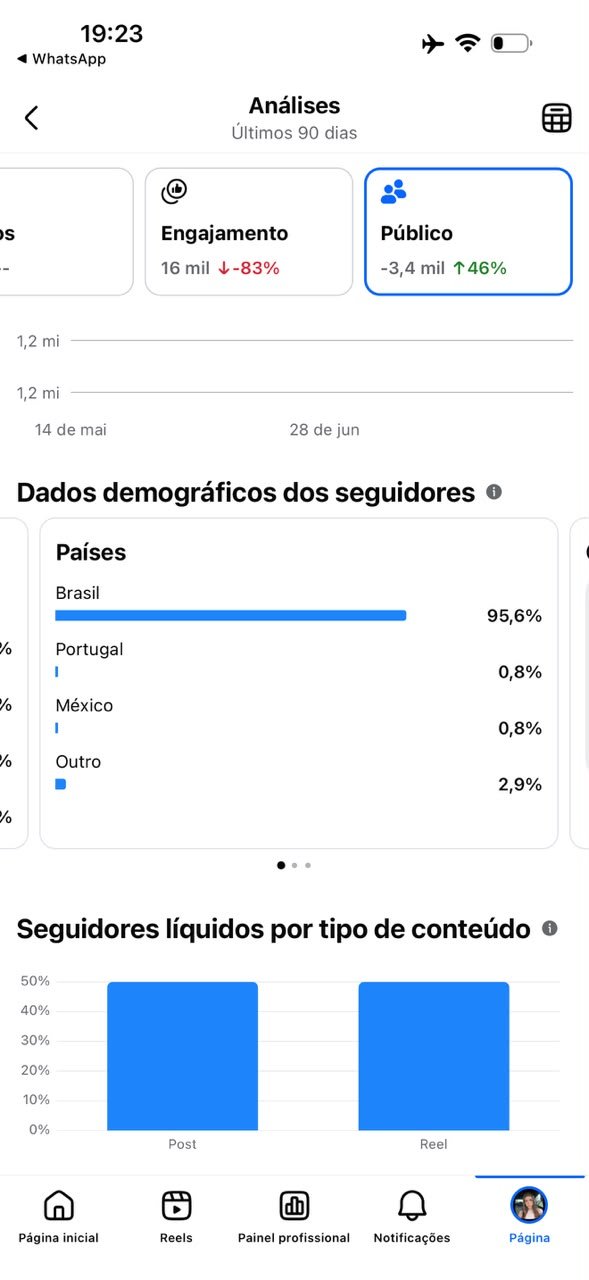Screen dimensions: 589x1280
Task: Tap the Países demographics card title
Action: click(x=91, y=552)
